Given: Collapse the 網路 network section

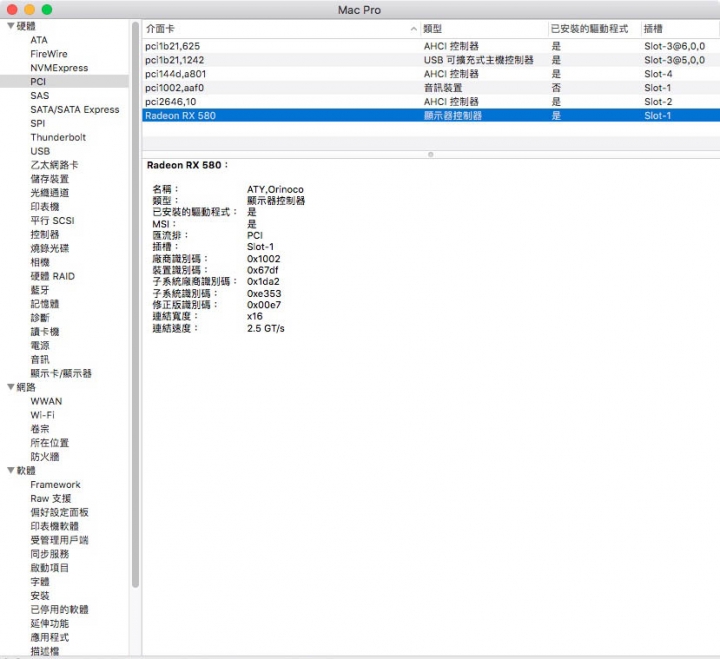Looking at the screenshot, I should coord(11,387).
